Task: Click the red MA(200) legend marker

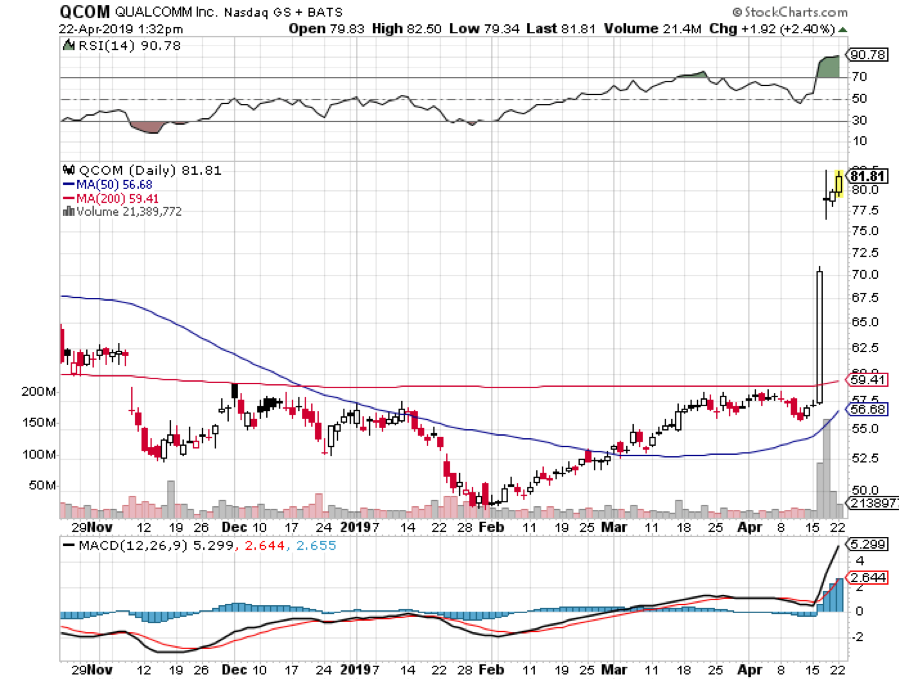Action: point(68,198)
